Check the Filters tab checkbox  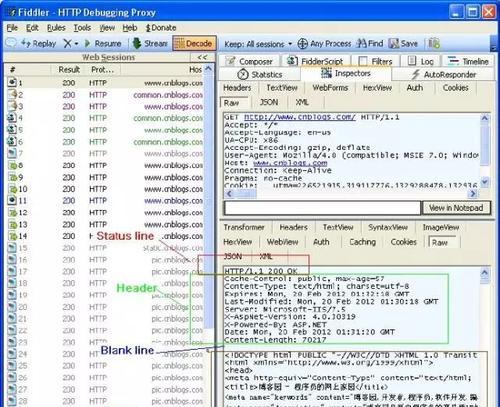363,61
